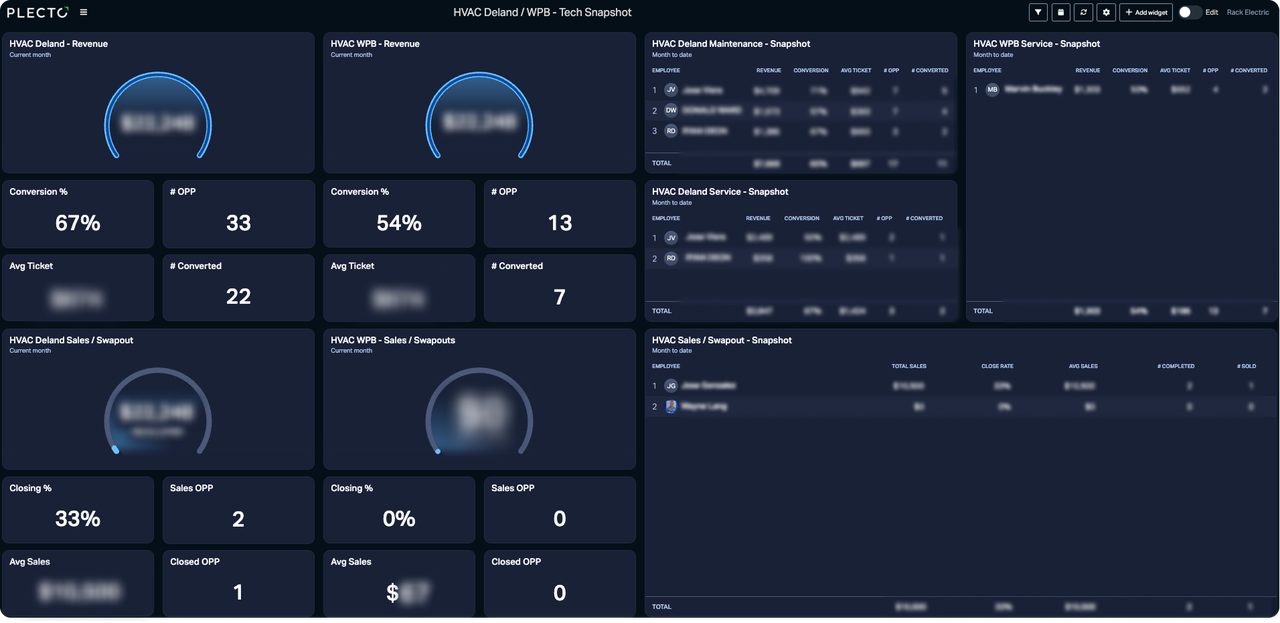Click the Total Sales column header
1280x623 pixels.
pyautogui.click(x=908, y=366)
